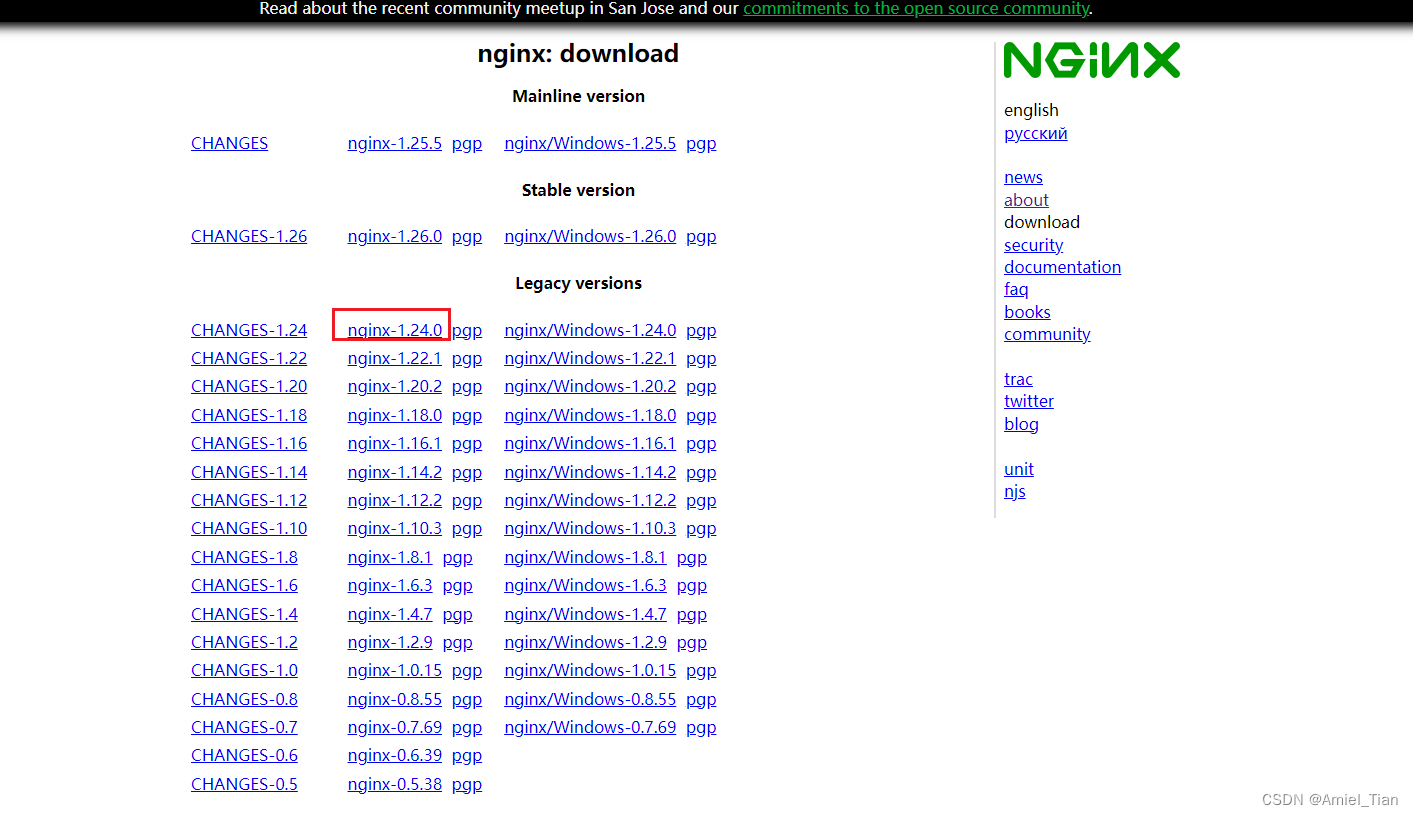
Task: Open CHANGES-1.24 changelog
Action: pos(249,329)
